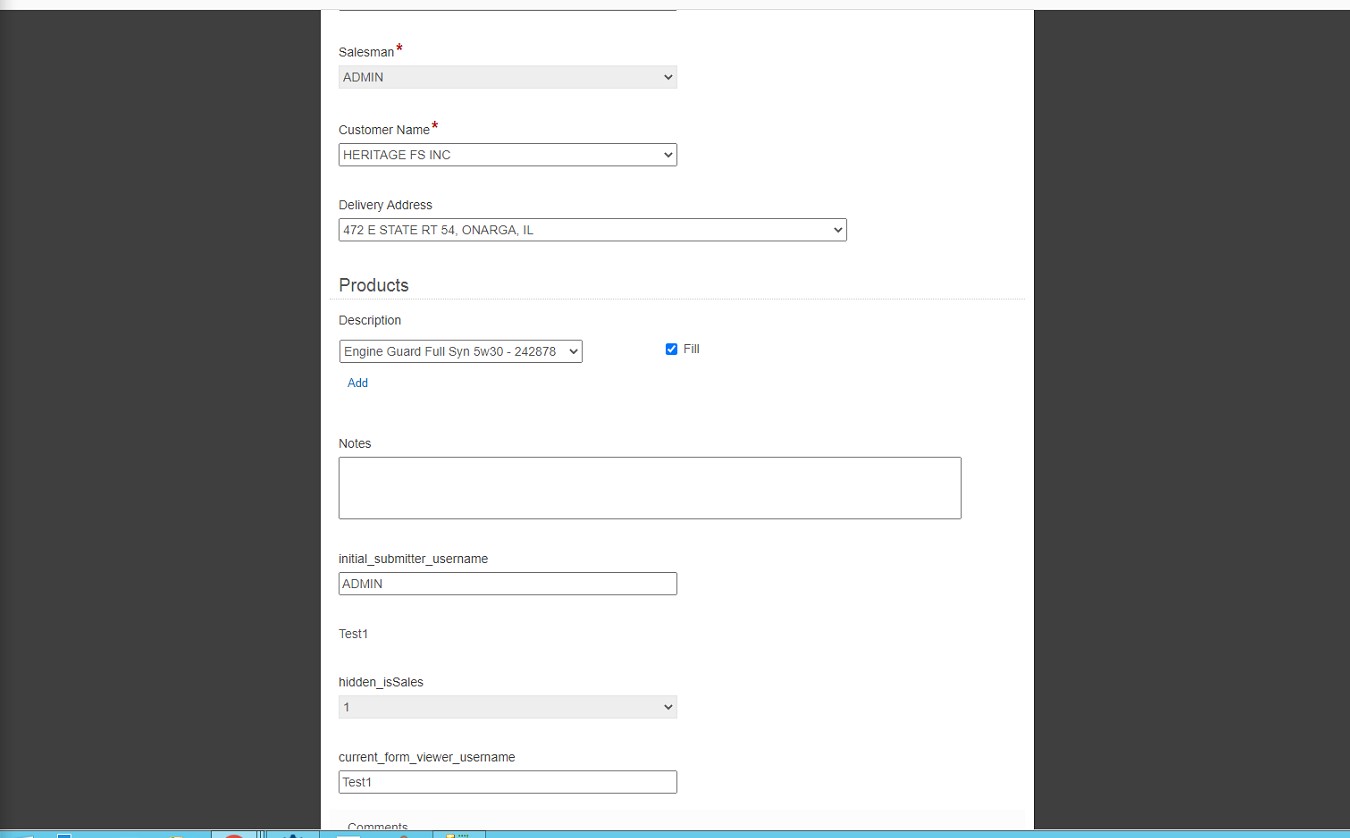
Task: Expand the Customer Name dropdown
Action: [507, 155]
